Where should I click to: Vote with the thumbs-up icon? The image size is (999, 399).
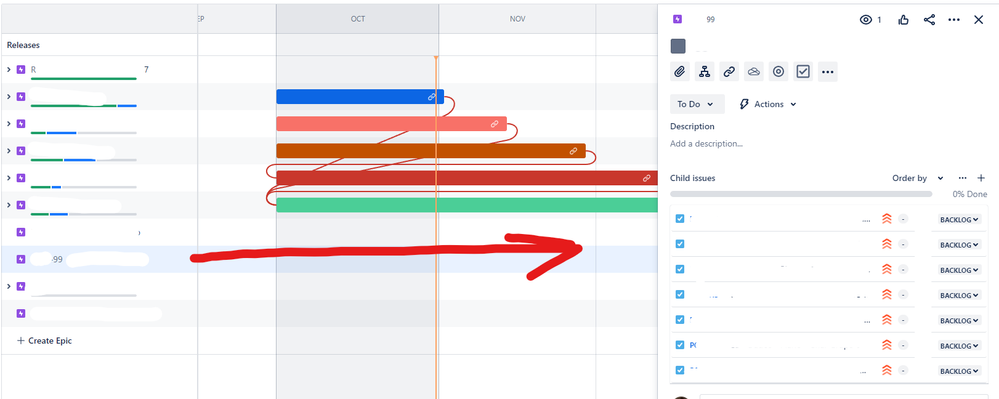pyautogui.click(x=903, y=20)
